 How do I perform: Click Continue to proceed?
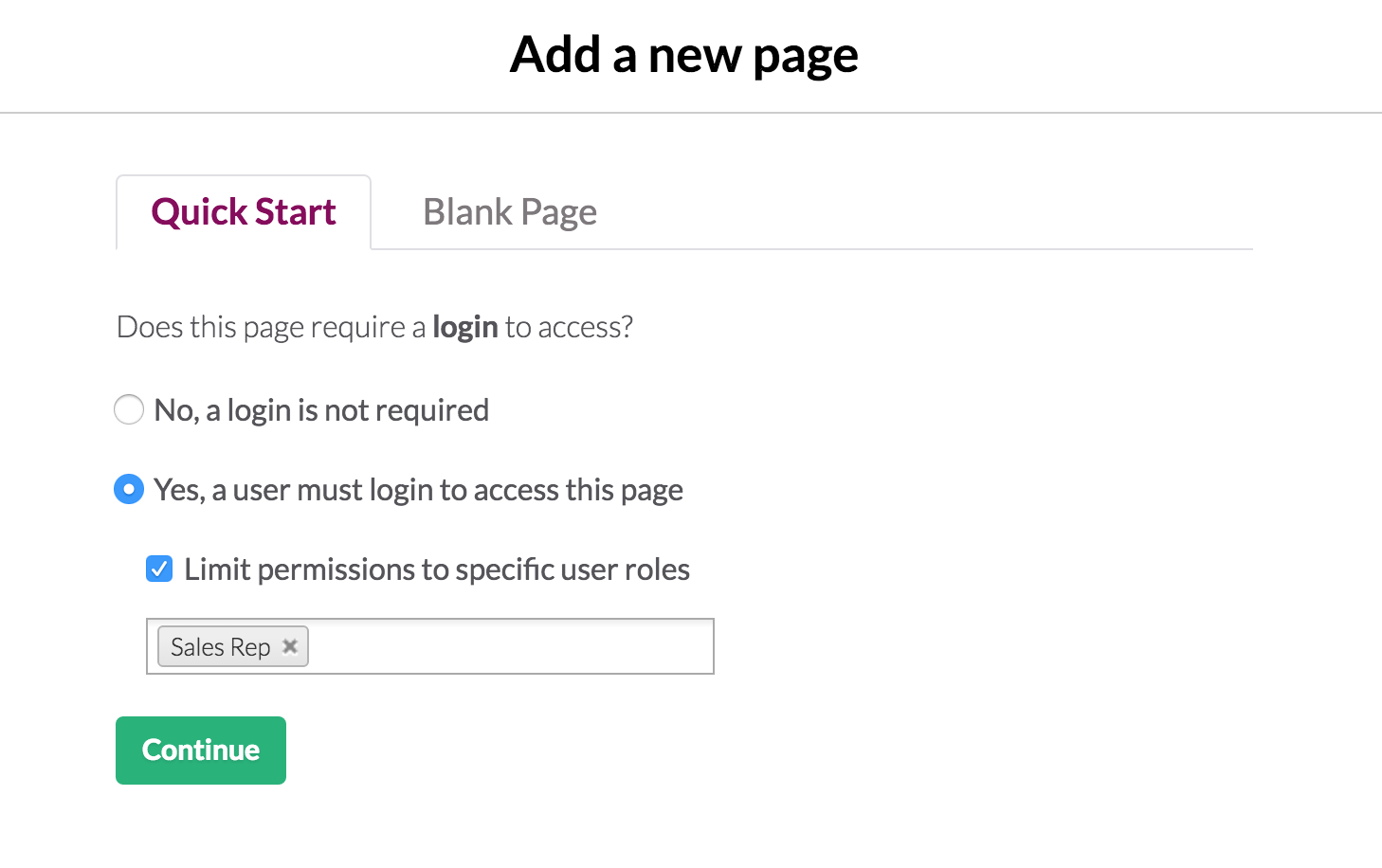click(201, 750)
